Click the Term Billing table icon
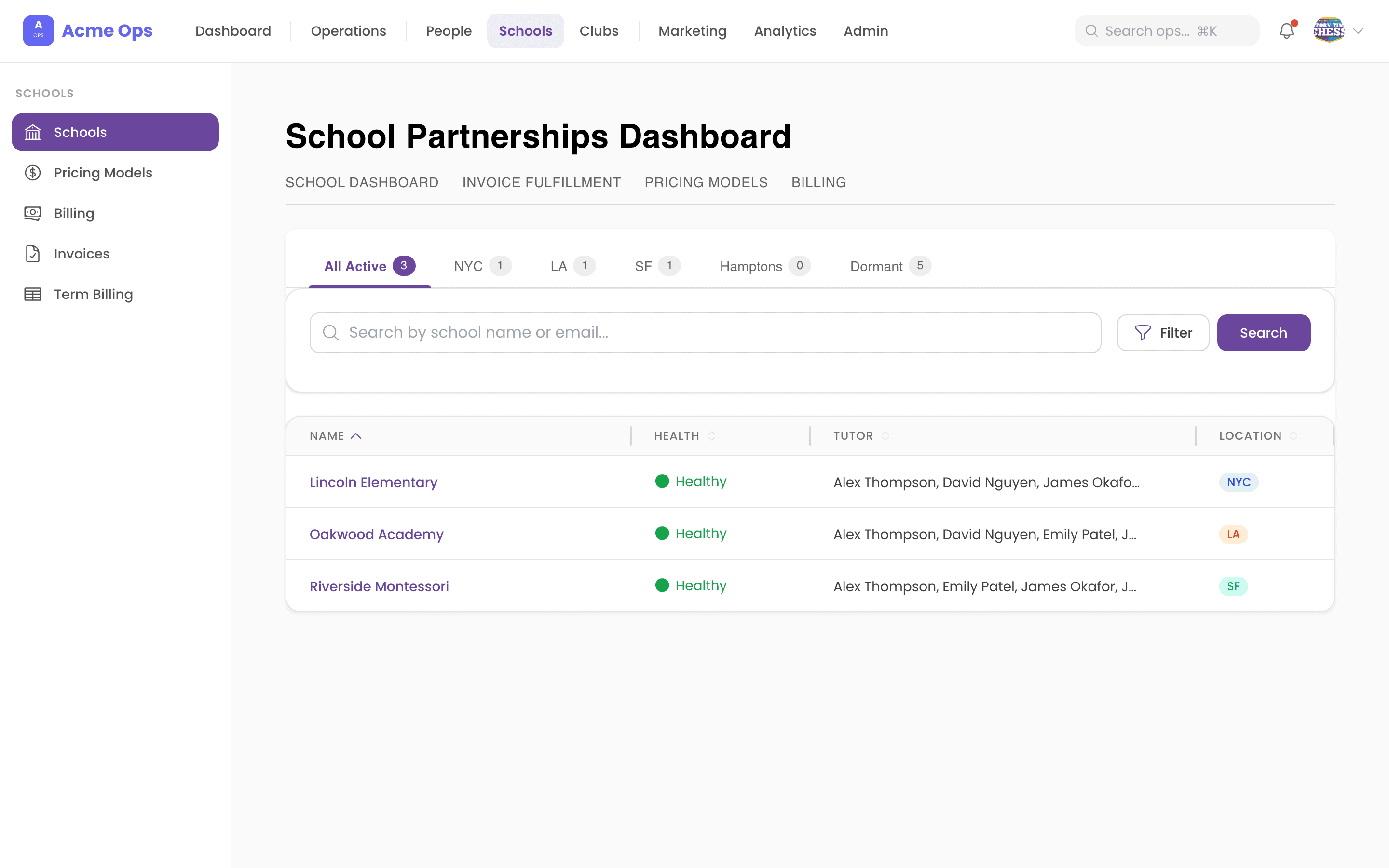This screenshot has width=1389, height=868. (33, 294)
